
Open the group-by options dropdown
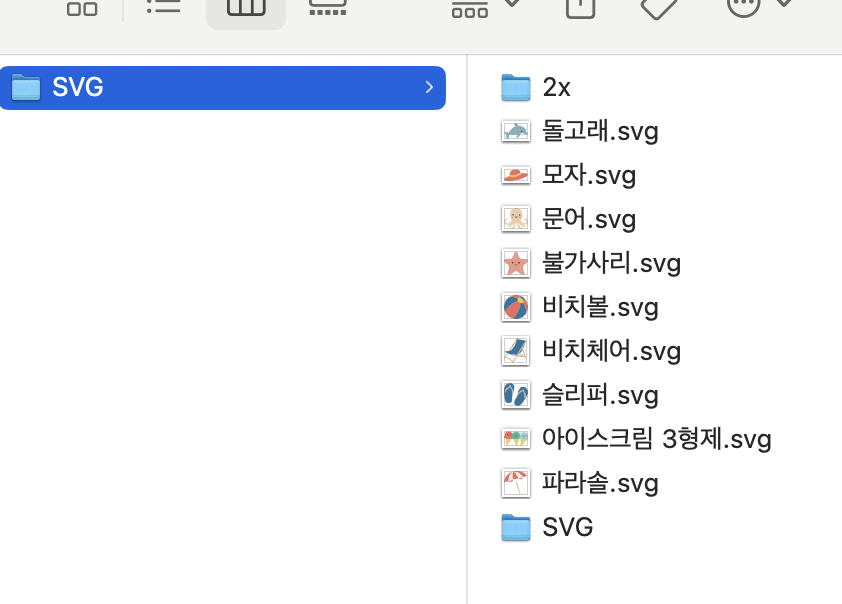485,8
